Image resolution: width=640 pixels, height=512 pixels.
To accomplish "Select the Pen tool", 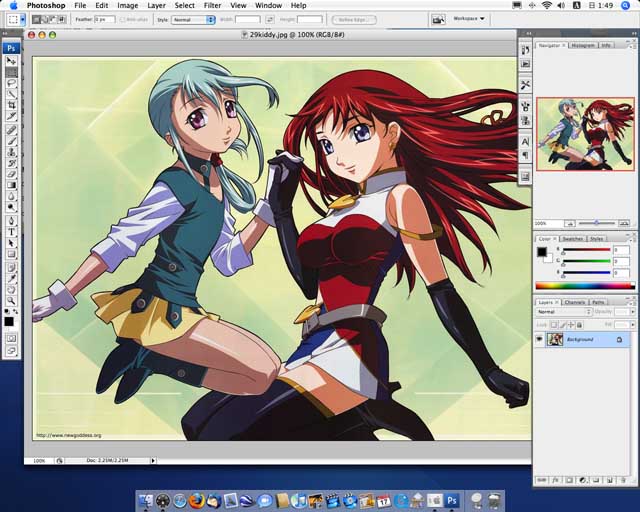I will coord(11,221).
